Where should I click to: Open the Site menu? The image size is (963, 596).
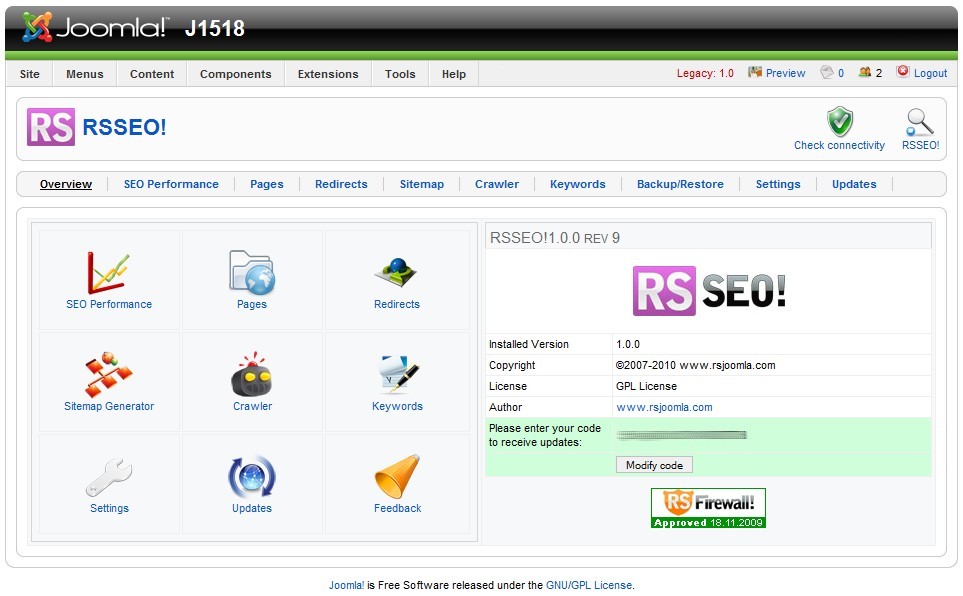[x=29, y=74]
